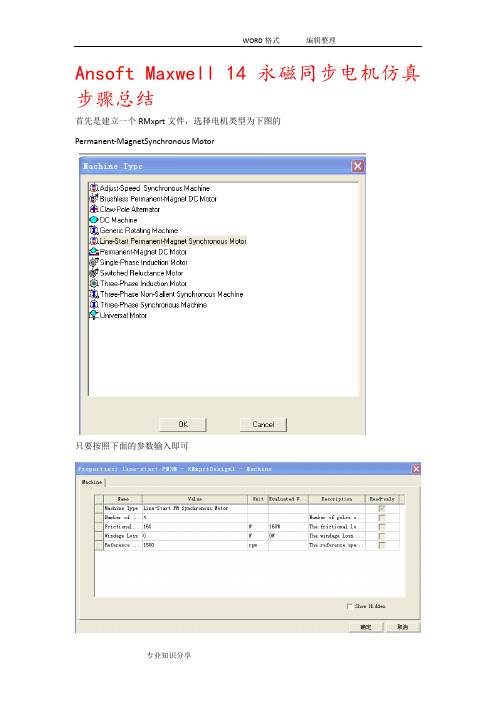Select the Universal Motor icon
This screenshot has height=702, width=496.
[94, 315]
